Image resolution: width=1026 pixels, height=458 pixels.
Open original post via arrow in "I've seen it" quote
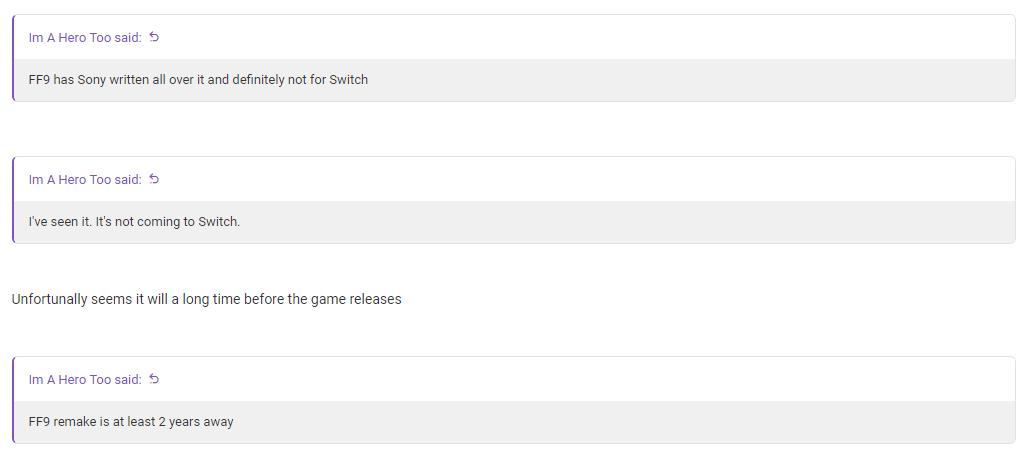pyautogui.click(x=154, y=180)
